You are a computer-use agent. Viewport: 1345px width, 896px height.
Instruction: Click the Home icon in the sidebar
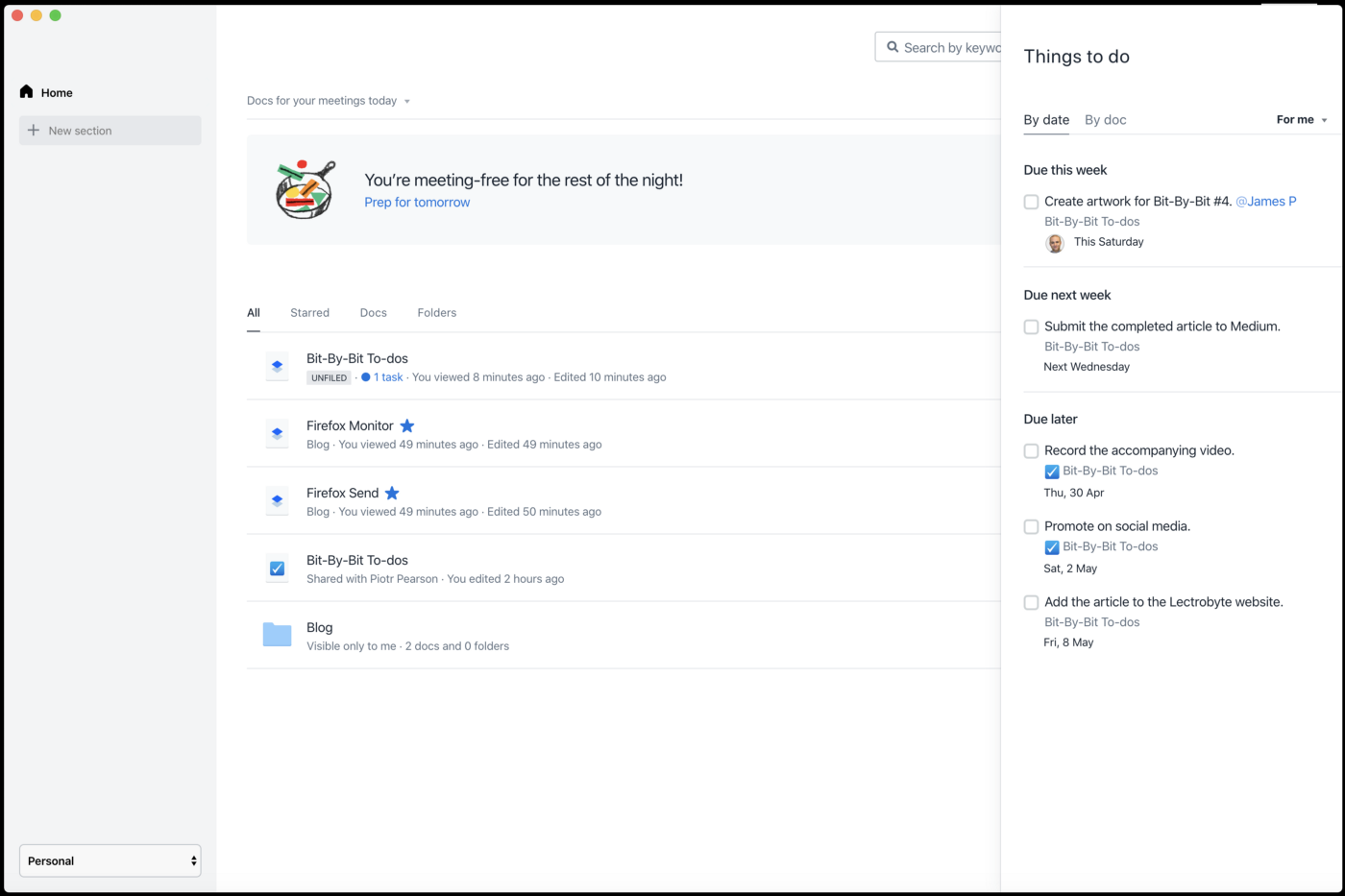[x=26, y=91]
